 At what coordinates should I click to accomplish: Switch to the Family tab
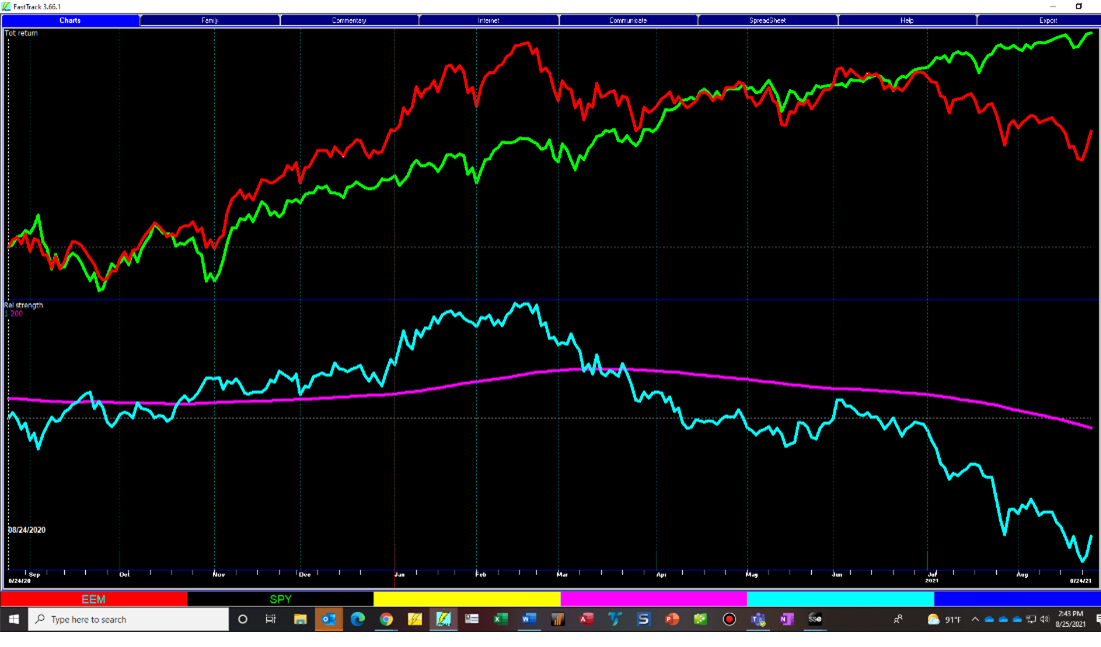coord(210,20)
